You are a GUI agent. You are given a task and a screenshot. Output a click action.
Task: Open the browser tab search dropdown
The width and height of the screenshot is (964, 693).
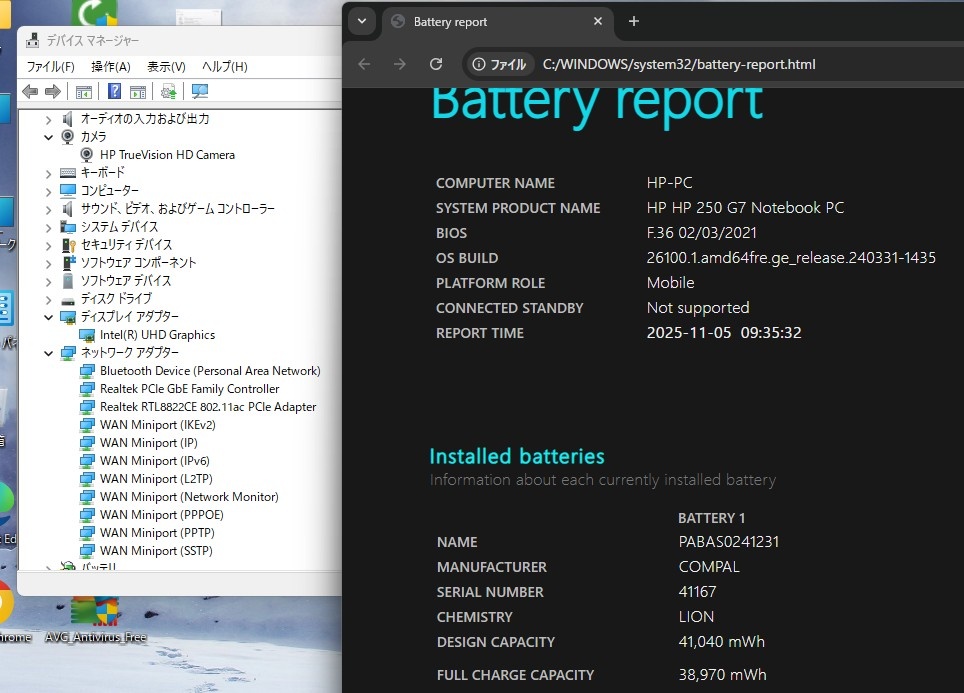point(362,22)
